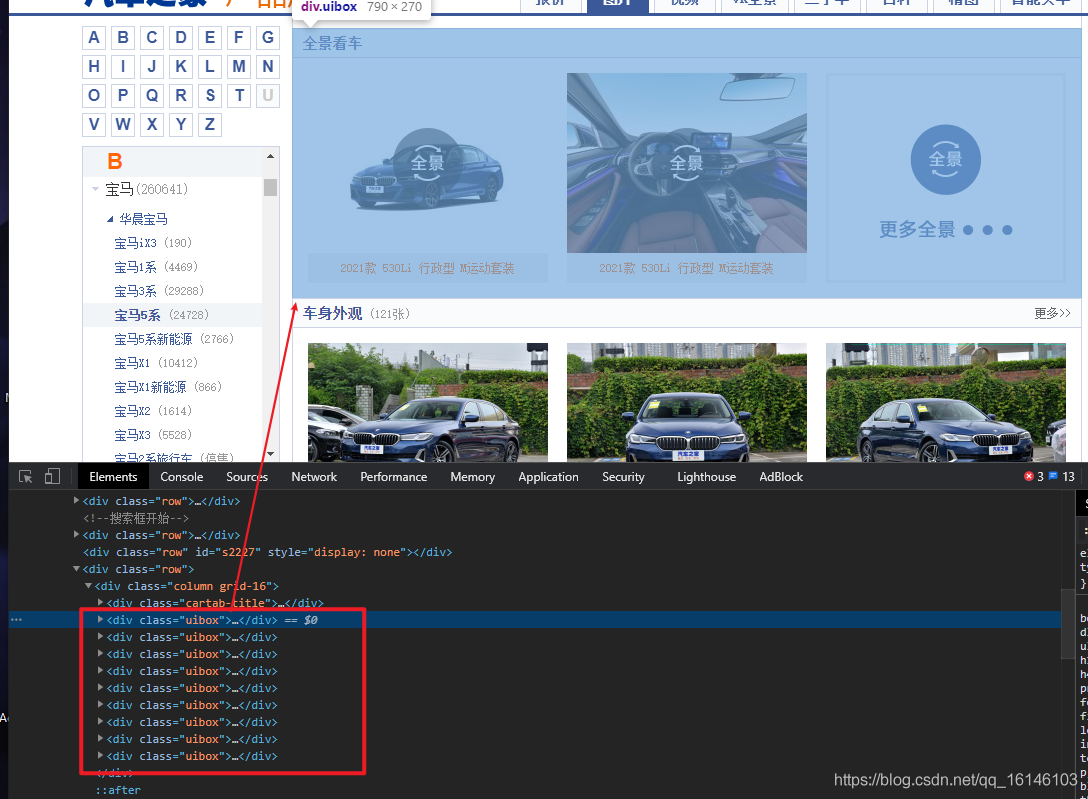Click the brand list scrollbar thumb
The height and width of the screenshot is (799, 1088).
pyautogui.click(x=270, y=187)
